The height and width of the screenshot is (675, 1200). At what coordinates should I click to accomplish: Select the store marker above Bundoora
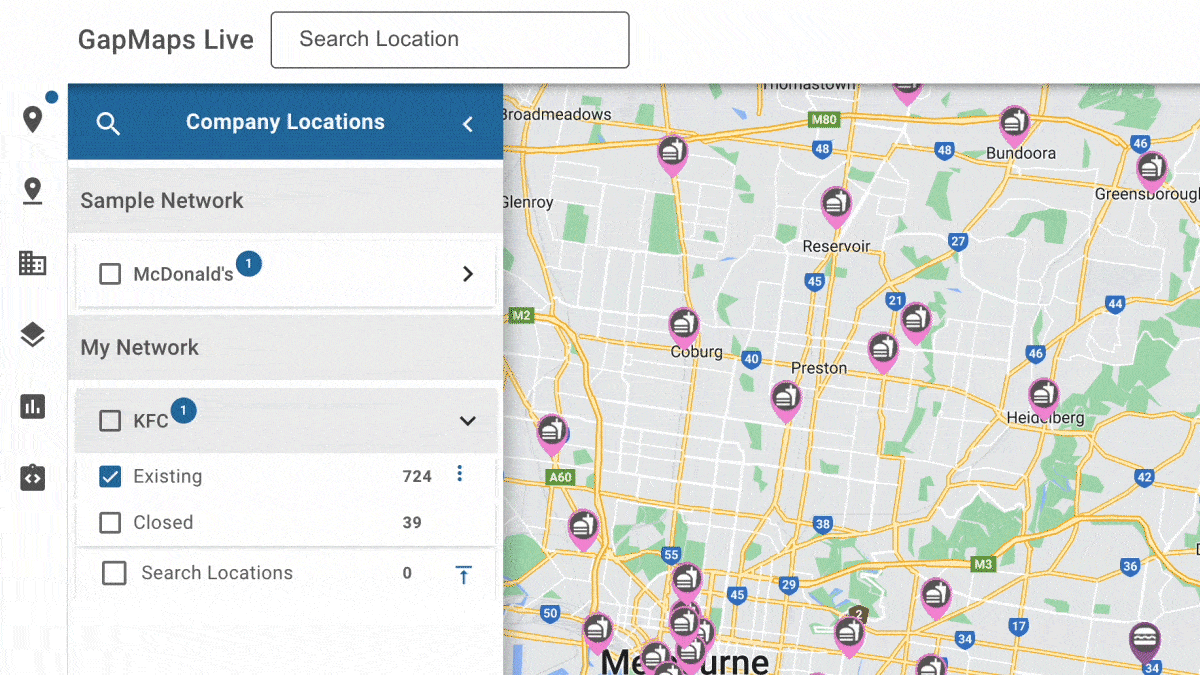(x=1015, y=127)
